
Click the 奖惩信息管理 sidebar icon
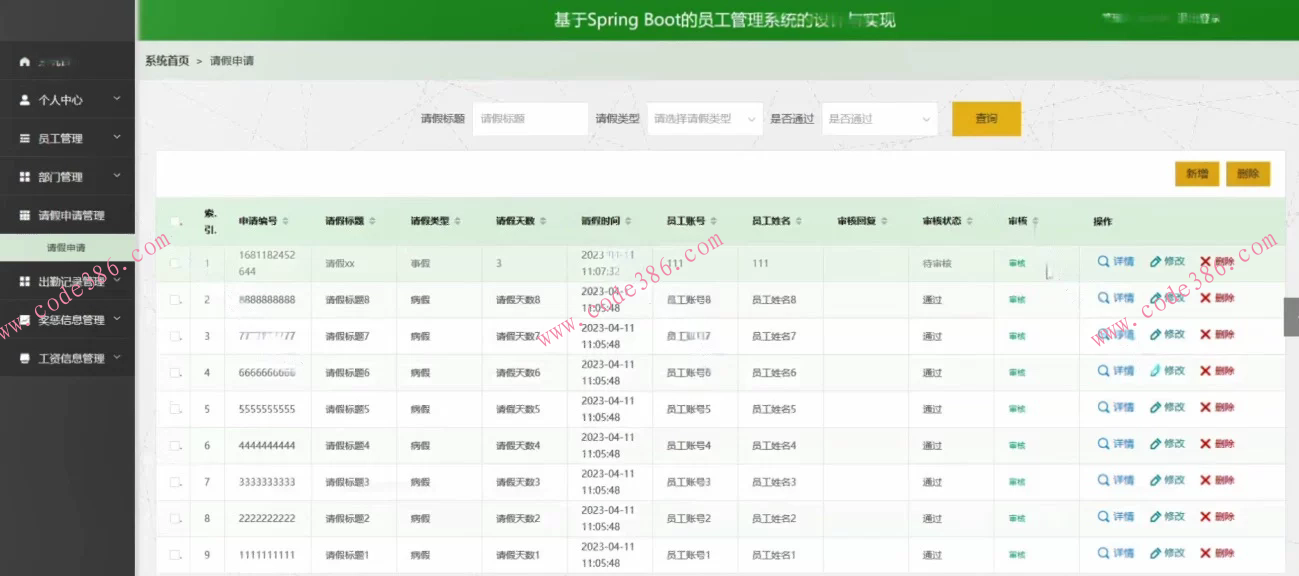pyautogui.click(x=23, y=320)
